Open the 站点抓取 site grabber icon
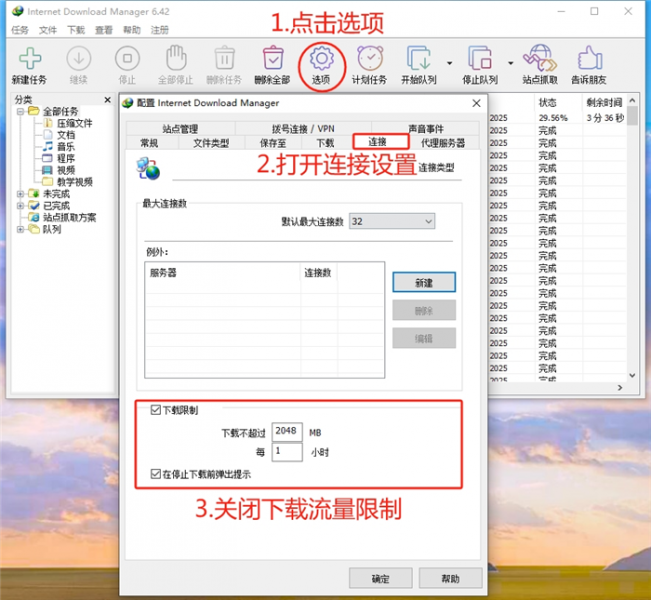This screenshot has height=600, width=651. click(539, 58)
